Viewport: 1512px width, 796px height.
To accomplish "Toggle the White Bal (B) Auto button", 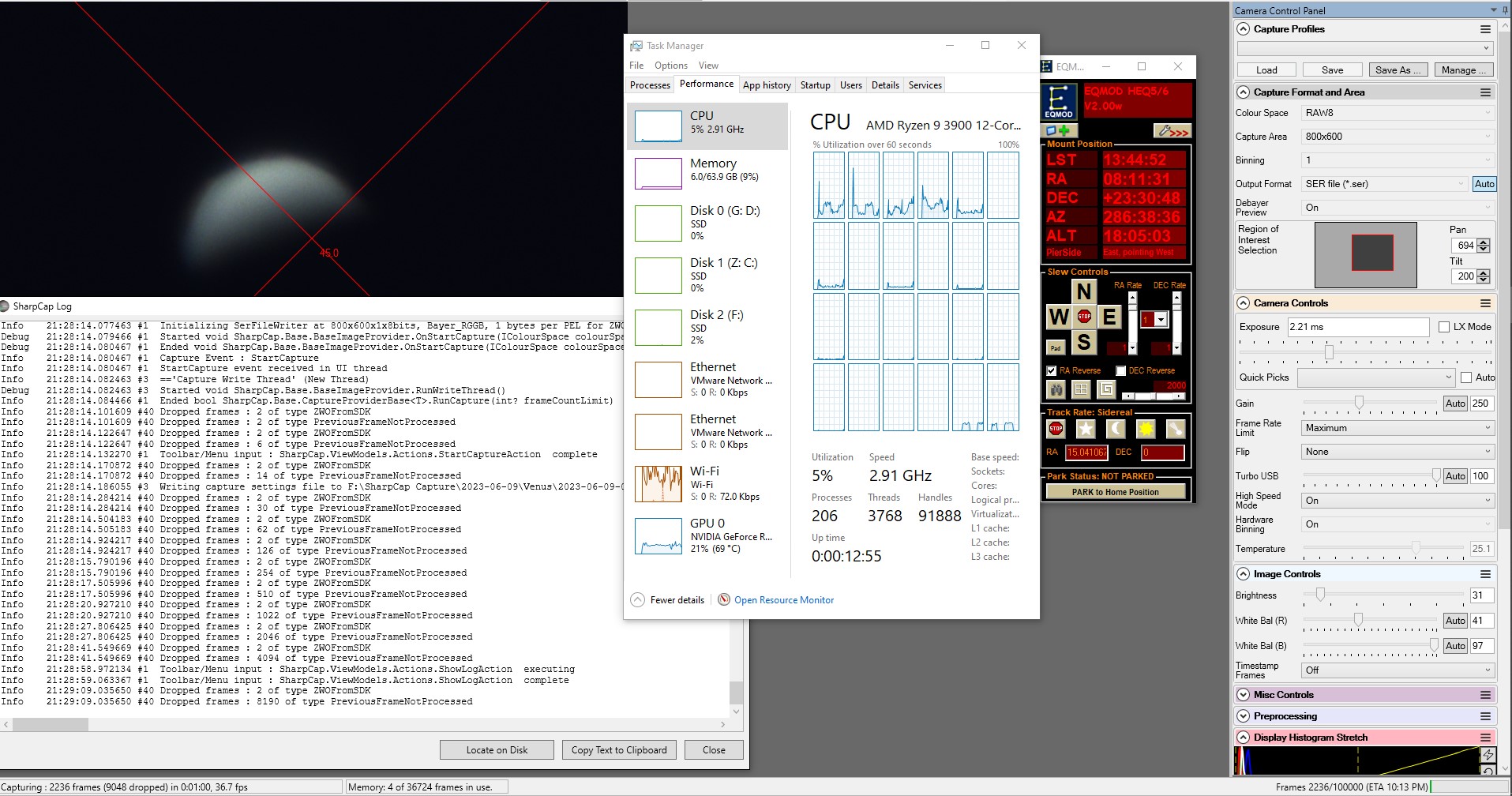I will [1455, 646].
